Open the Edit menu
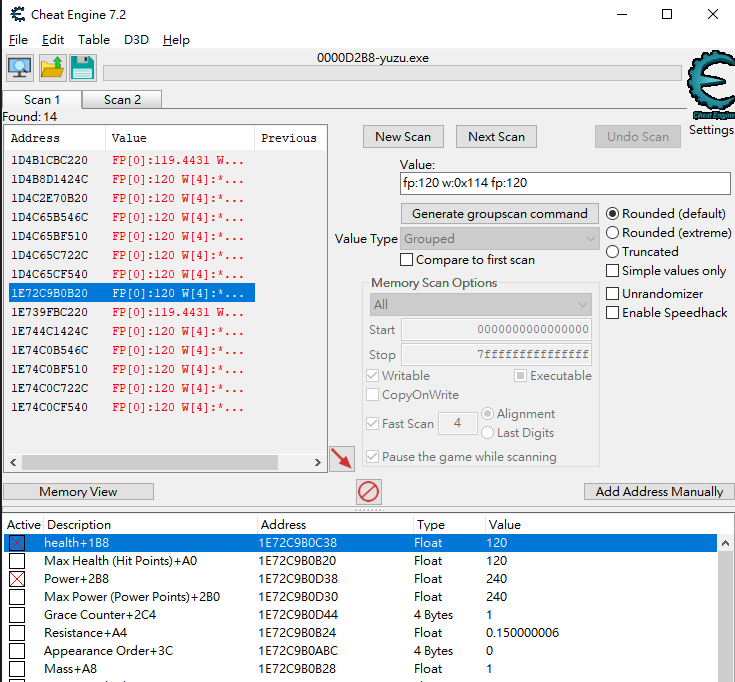Screen dimensions: 735x682 [53, 40]
